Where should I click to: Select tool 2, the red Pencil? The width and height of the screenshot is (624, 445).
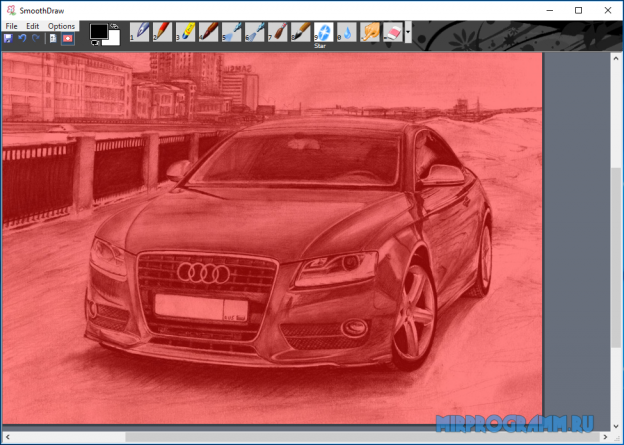162,32
